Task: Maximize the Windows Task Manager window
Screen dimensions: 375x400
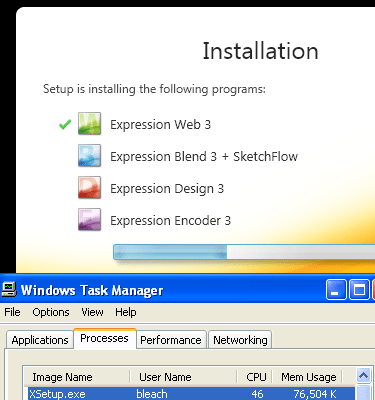Action: (x=359, y=290)
